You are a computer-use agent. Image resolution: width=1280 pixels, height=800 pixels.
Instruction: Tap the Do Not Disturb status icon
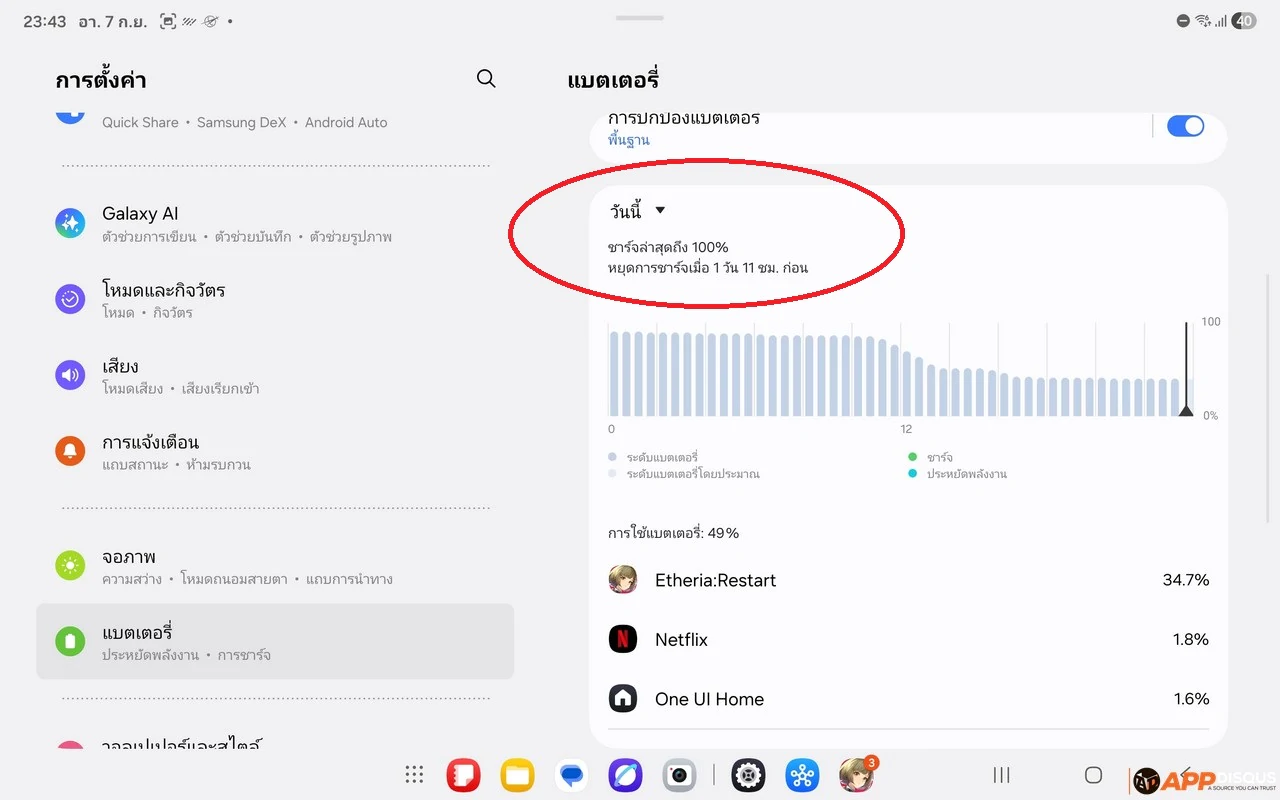click(x=1184, y=21)
